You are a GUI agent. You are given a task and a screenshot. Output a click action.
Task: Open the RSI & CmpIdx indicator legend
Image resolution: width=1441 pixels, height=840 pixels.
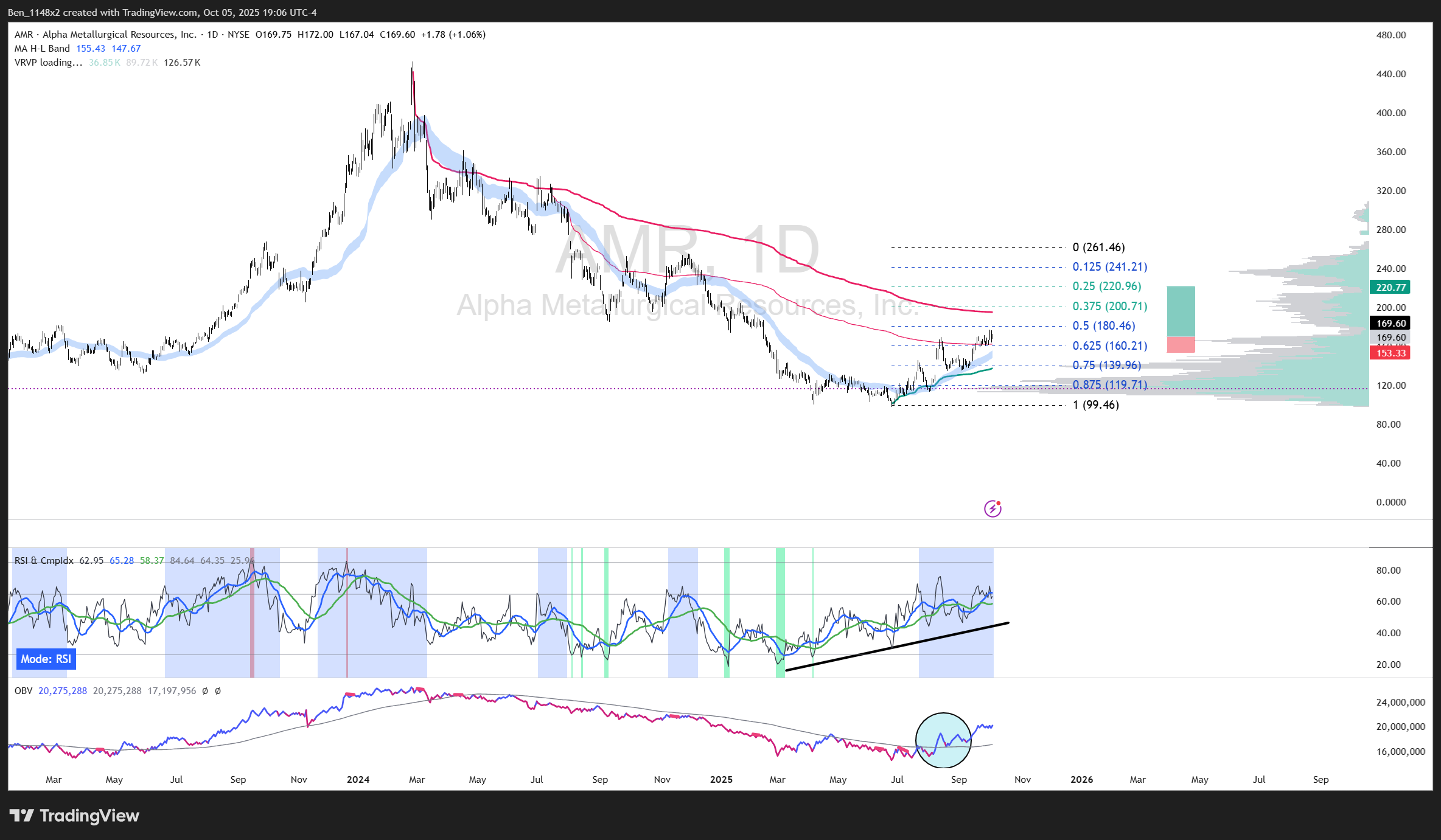(x=44, y=561)
